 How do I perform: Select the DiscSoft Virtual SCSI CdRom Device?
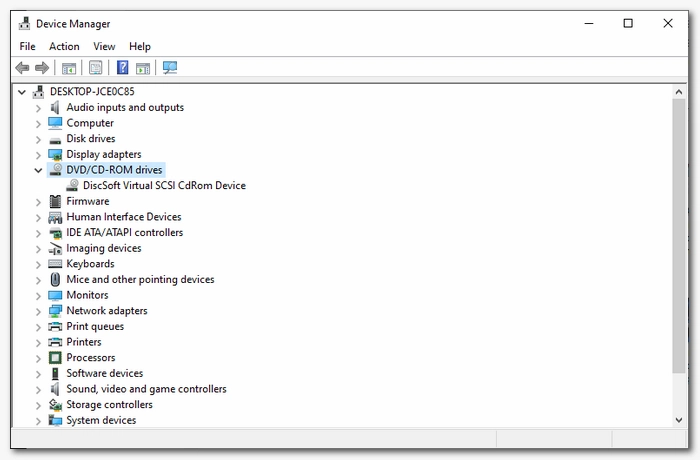pos(164,185)
